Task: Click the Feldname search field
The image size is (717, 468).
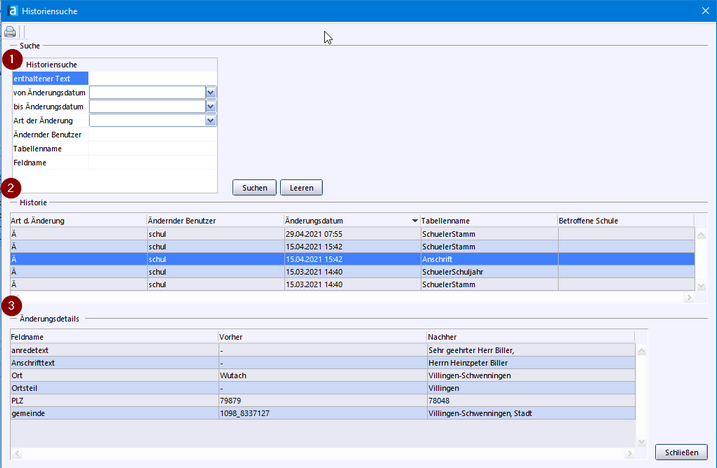Action: coord(152,162)
